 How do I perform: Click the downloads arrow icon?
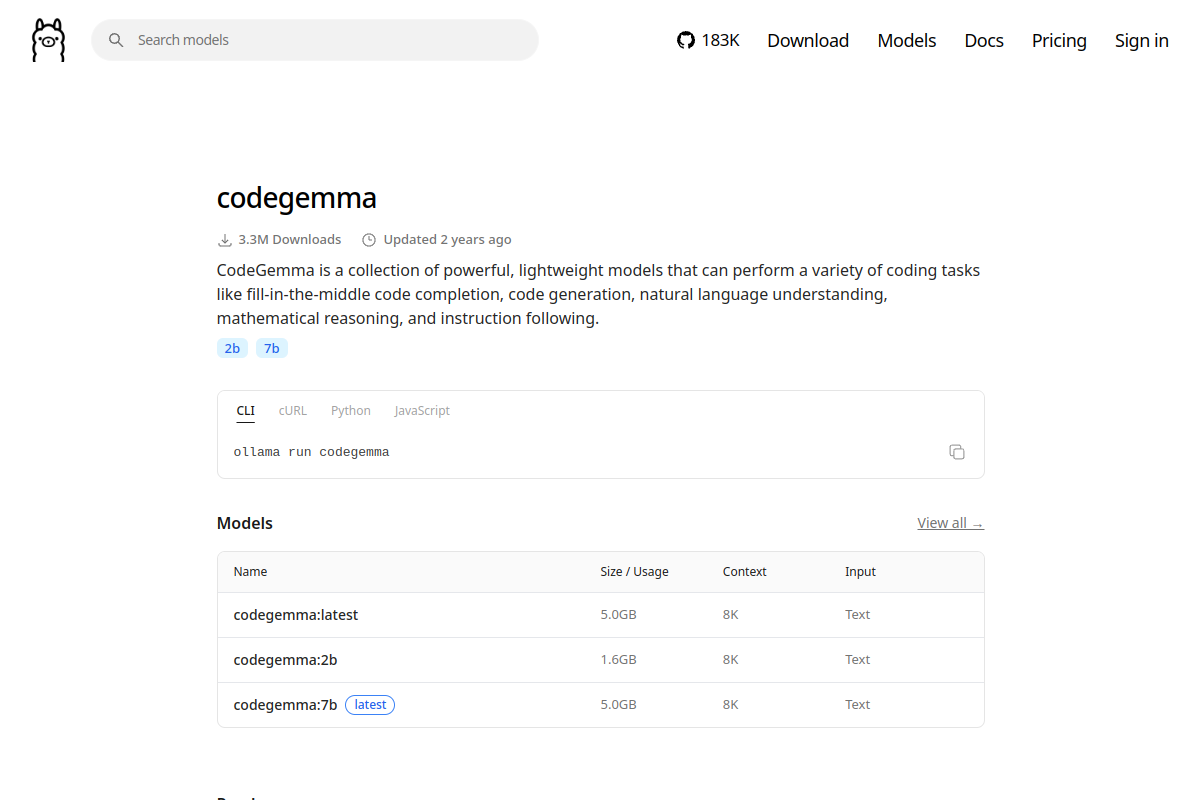(x=225, y=240)
